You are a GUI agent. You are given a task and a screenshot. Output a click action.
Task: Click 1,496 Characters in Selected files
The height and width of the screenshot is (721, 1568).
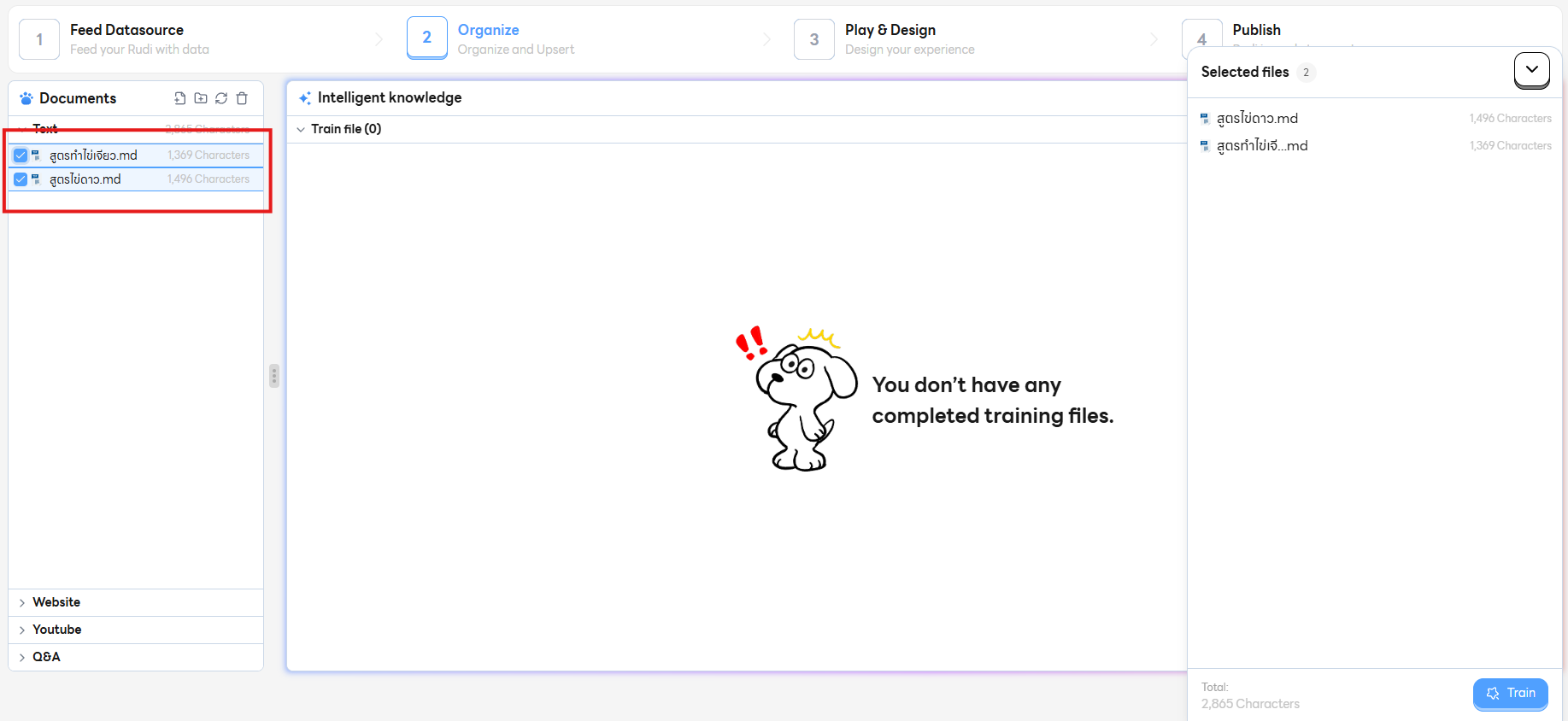coord(1511,119)
